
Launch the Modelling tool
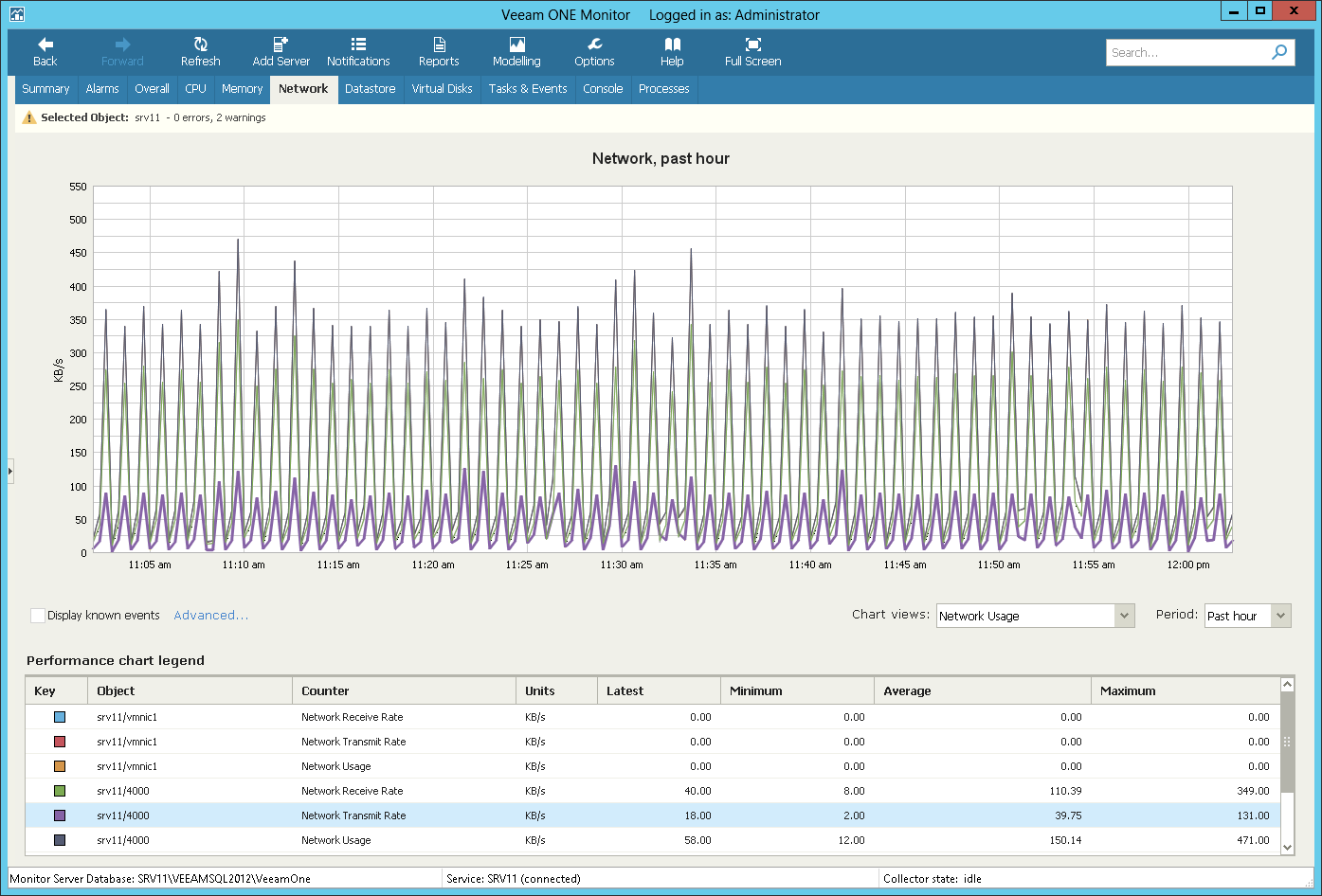(x=516, y=52)
